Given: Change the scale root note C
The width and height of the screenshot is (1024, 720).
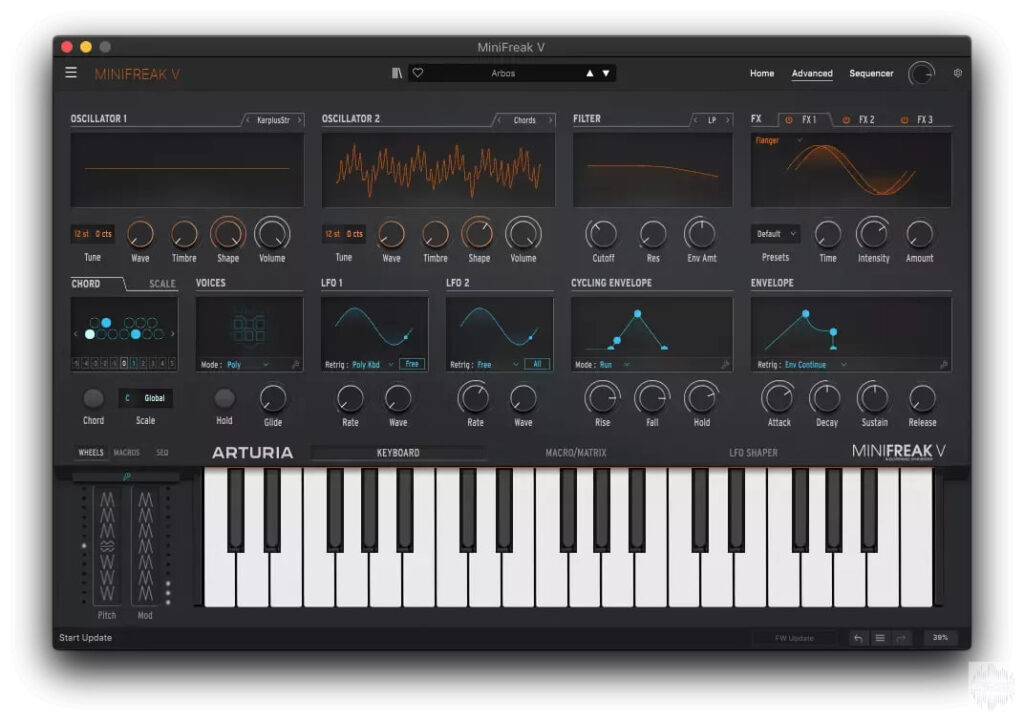Looking at the screenshot, I should [x=127, y=398].
